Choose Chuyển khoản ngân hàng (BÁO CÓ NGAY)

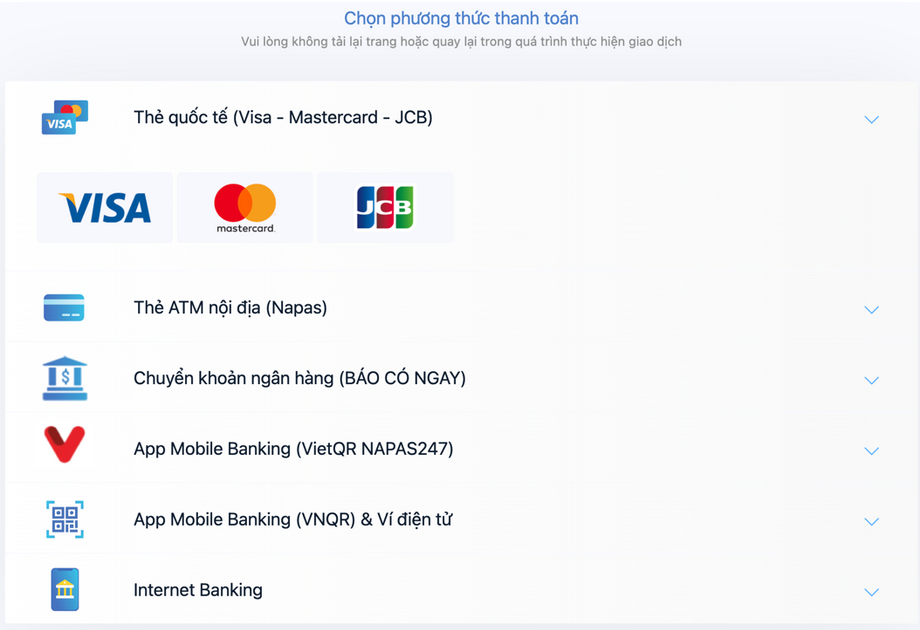click(x=299, y=378)
